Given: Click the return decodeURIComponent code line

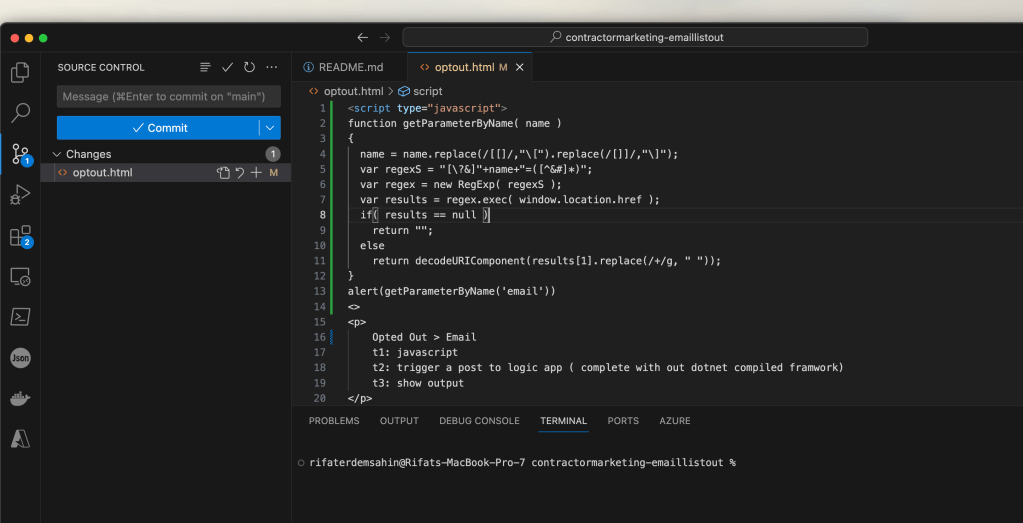Looking at the screenshot, I should 547,261.
